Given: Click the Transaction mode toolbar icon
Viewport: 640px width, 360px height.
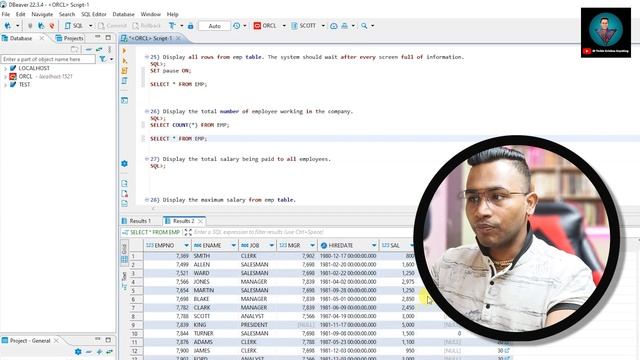Looking at the screenshot, I should coord(172,26).
